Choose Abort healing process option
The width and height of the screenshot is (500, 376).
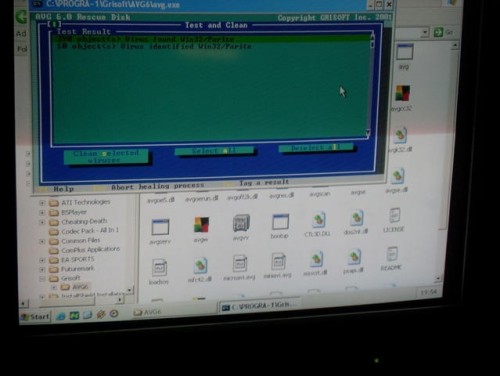[x=157, y=186]
